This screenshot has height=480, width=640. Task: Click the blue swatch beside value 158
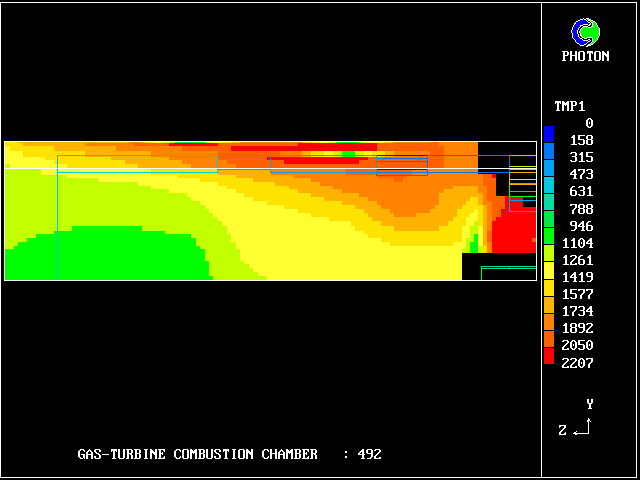tap(548, 149)
